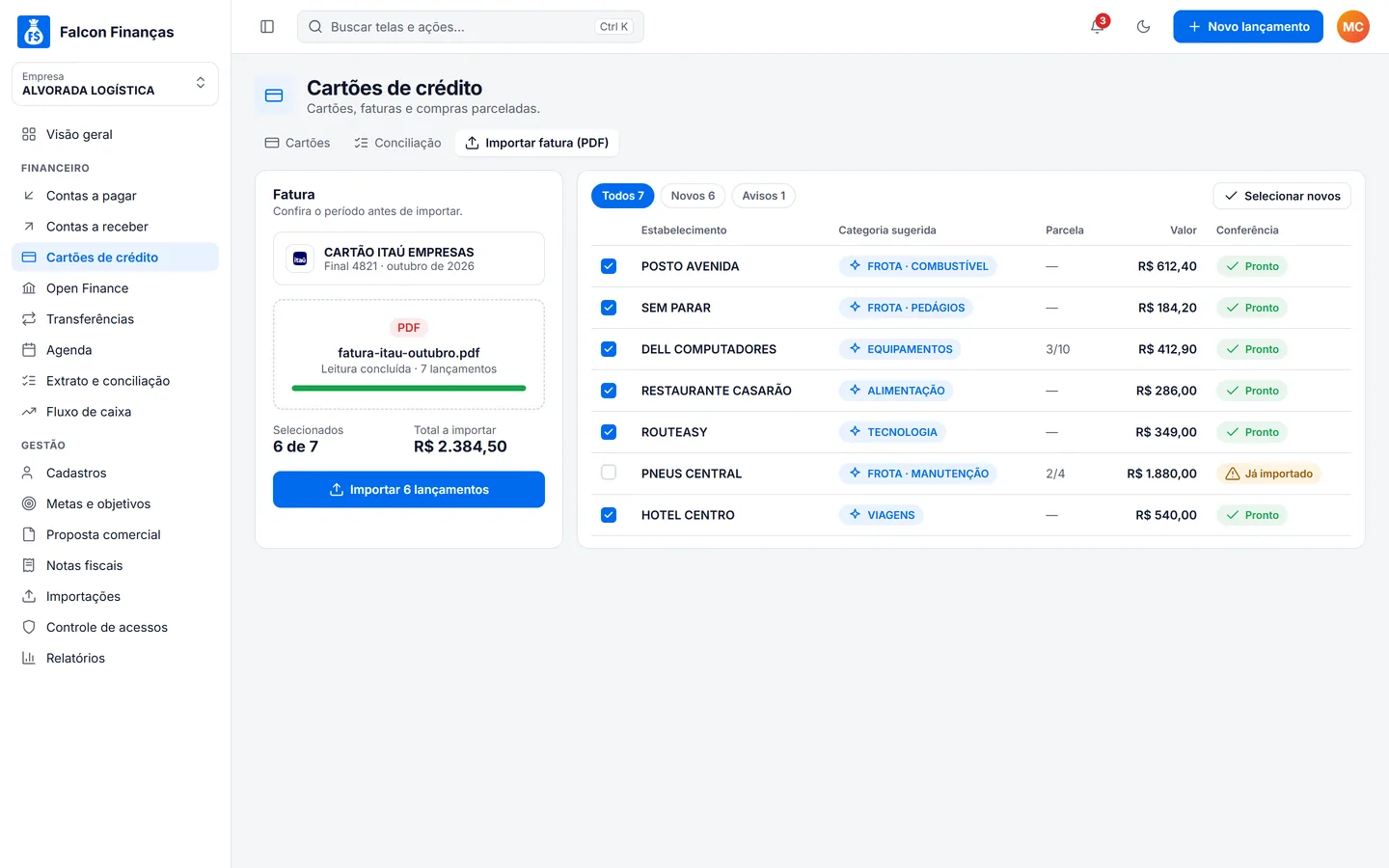Uncheck the RESTAURANTE CASARÃO row checkbox
Image resolution: width=1389 pixels, height=868 pixels.
click(609, 391)
